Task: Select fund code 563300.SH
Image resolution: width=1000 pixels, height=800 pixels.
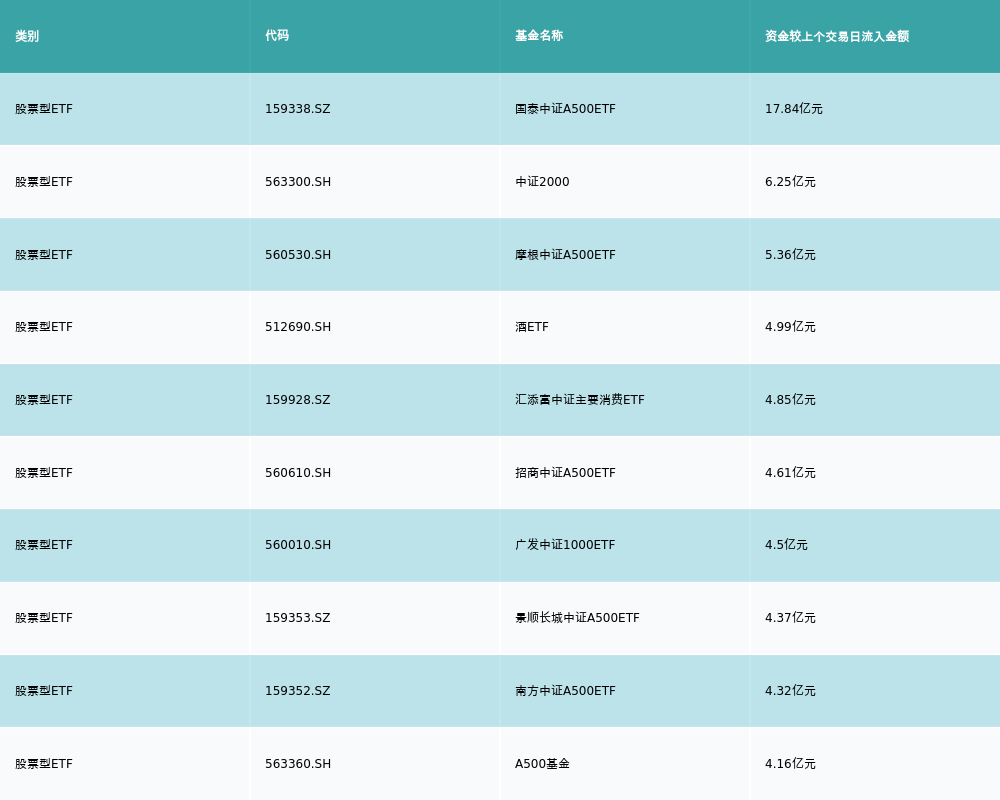Action: (x=297, y=182)
